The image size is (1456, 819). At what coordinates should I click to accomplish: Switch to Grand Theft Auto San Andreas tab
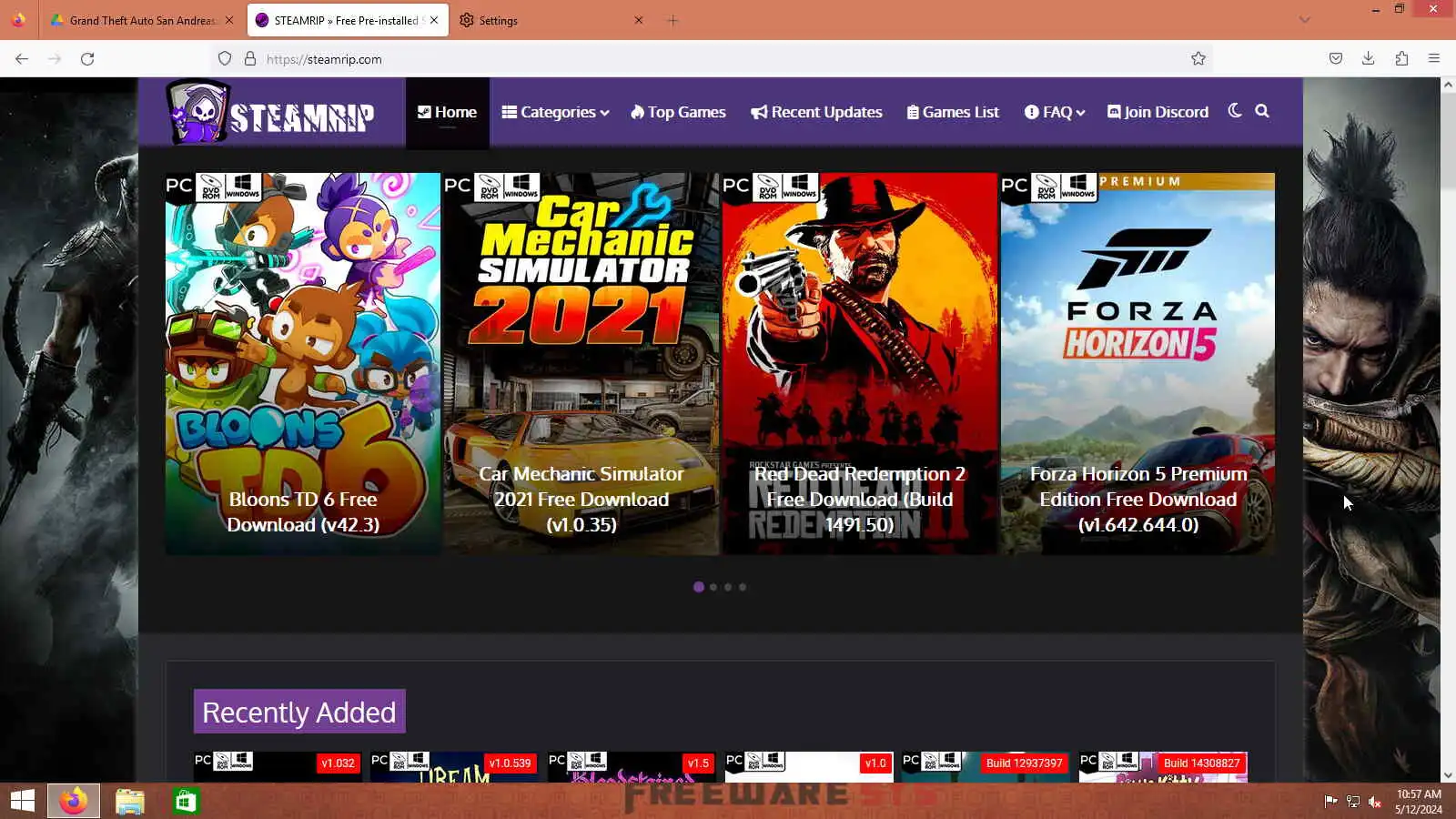[x=141, y=20]
